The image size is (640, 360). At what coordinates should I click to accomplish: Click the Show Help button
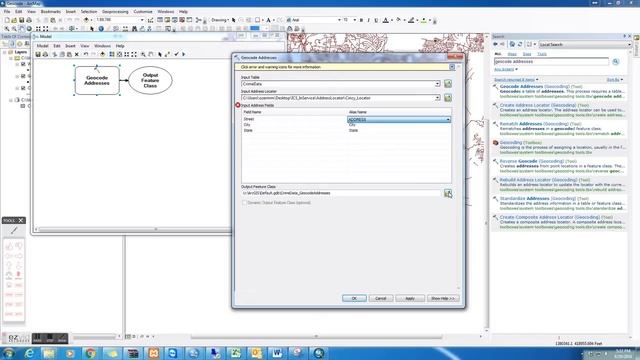[443, 298]
